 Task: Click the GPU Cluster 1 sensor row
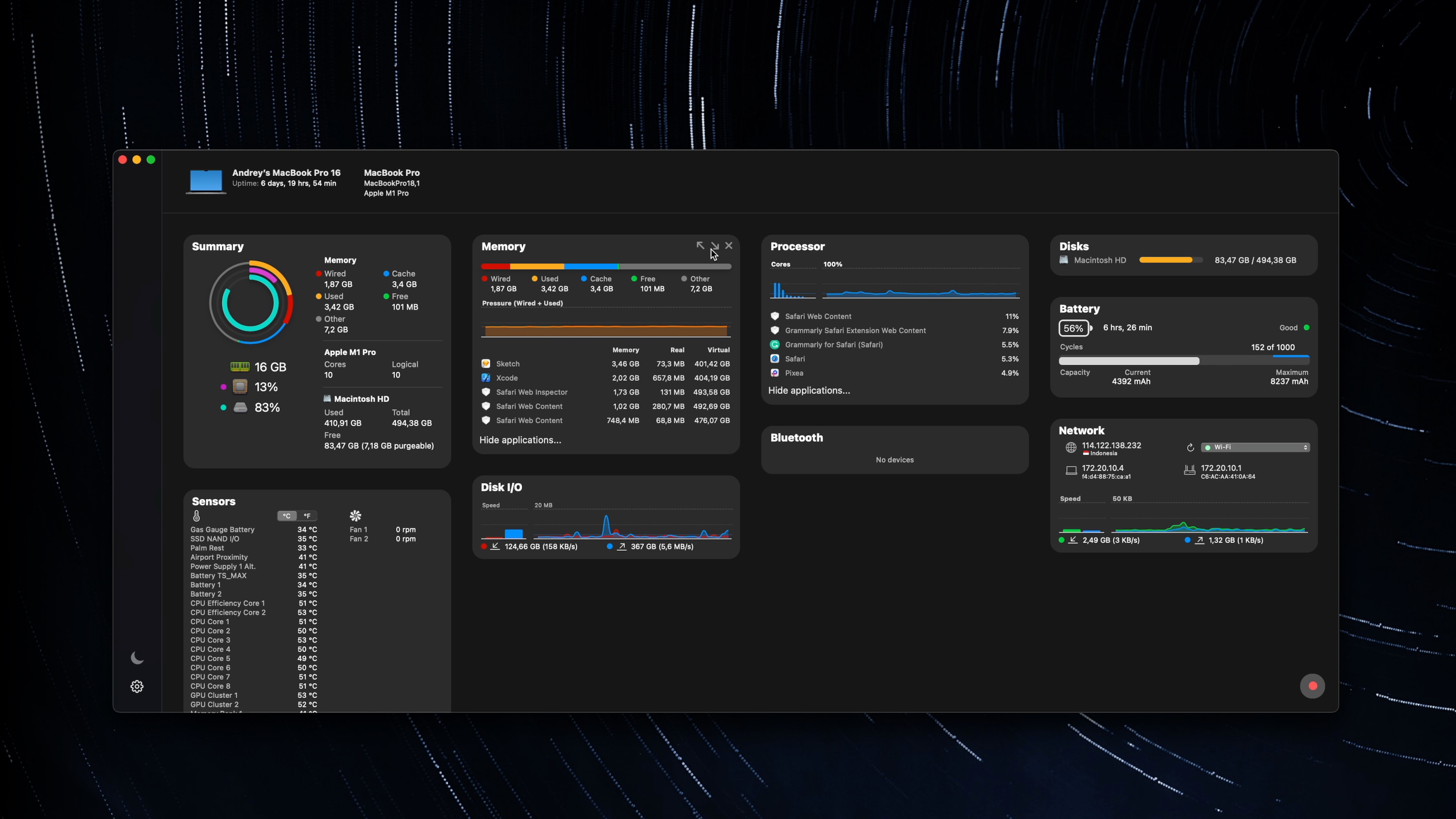[x=254, y=695]
